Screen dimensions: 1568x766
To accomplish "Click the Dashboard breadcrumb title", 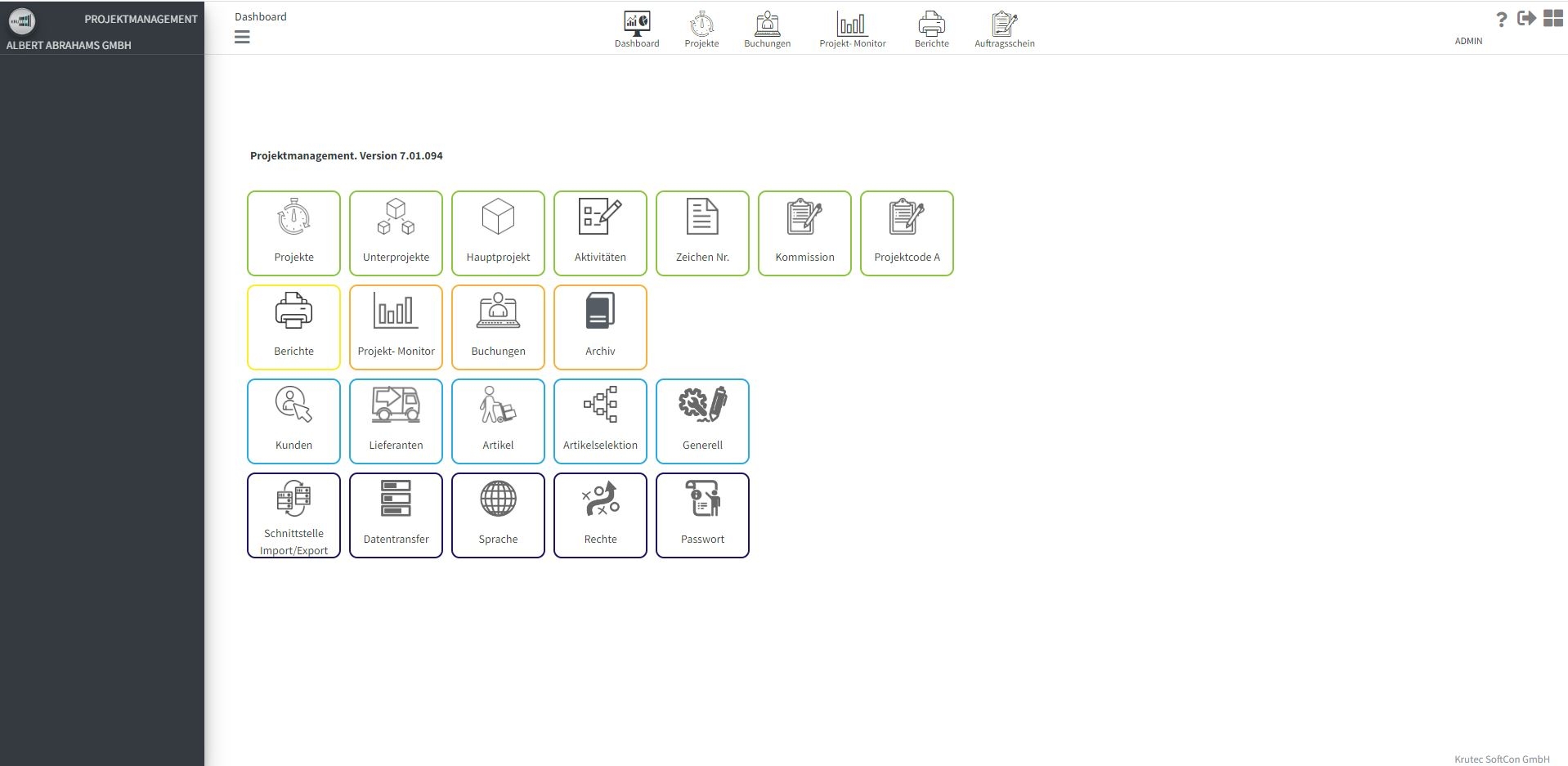I will click(261, 16).
